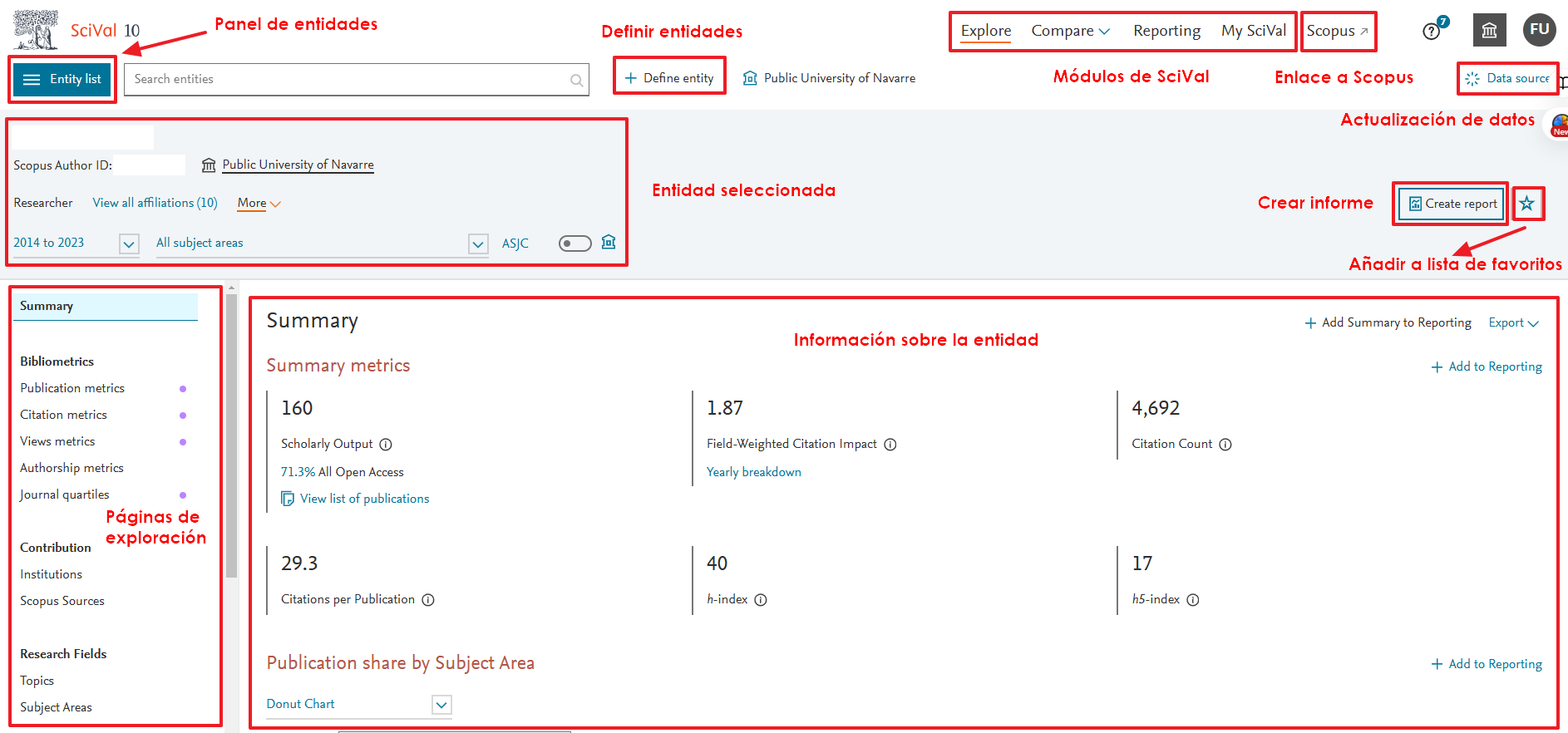Click info icon beside Field-Weighted Citation Impact
This screenshot has height=733, width=1568.
[890, 445]
